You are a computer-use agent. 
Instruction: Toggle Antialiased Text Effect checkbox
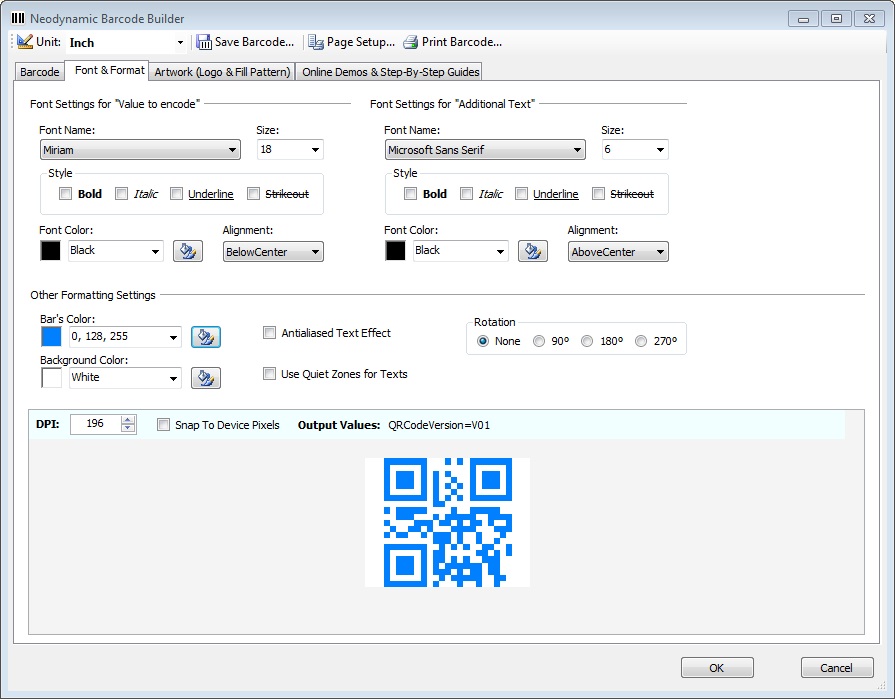[x=269, y=333]
